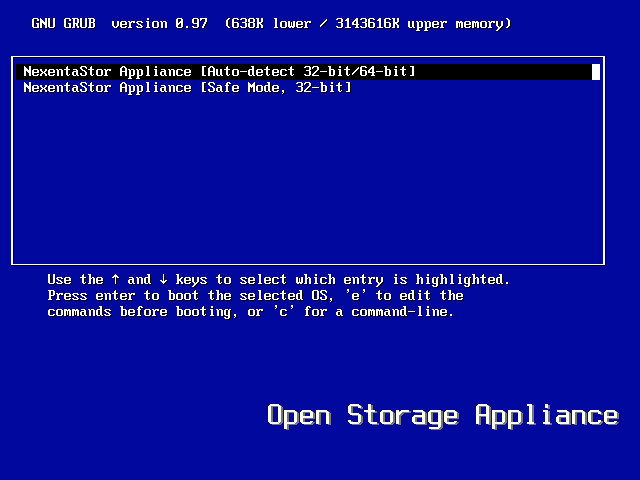Viewport: 640px width, 480px height.
Task: Click the 'Press enter to boot the selected OS' line
Action: 256,296
